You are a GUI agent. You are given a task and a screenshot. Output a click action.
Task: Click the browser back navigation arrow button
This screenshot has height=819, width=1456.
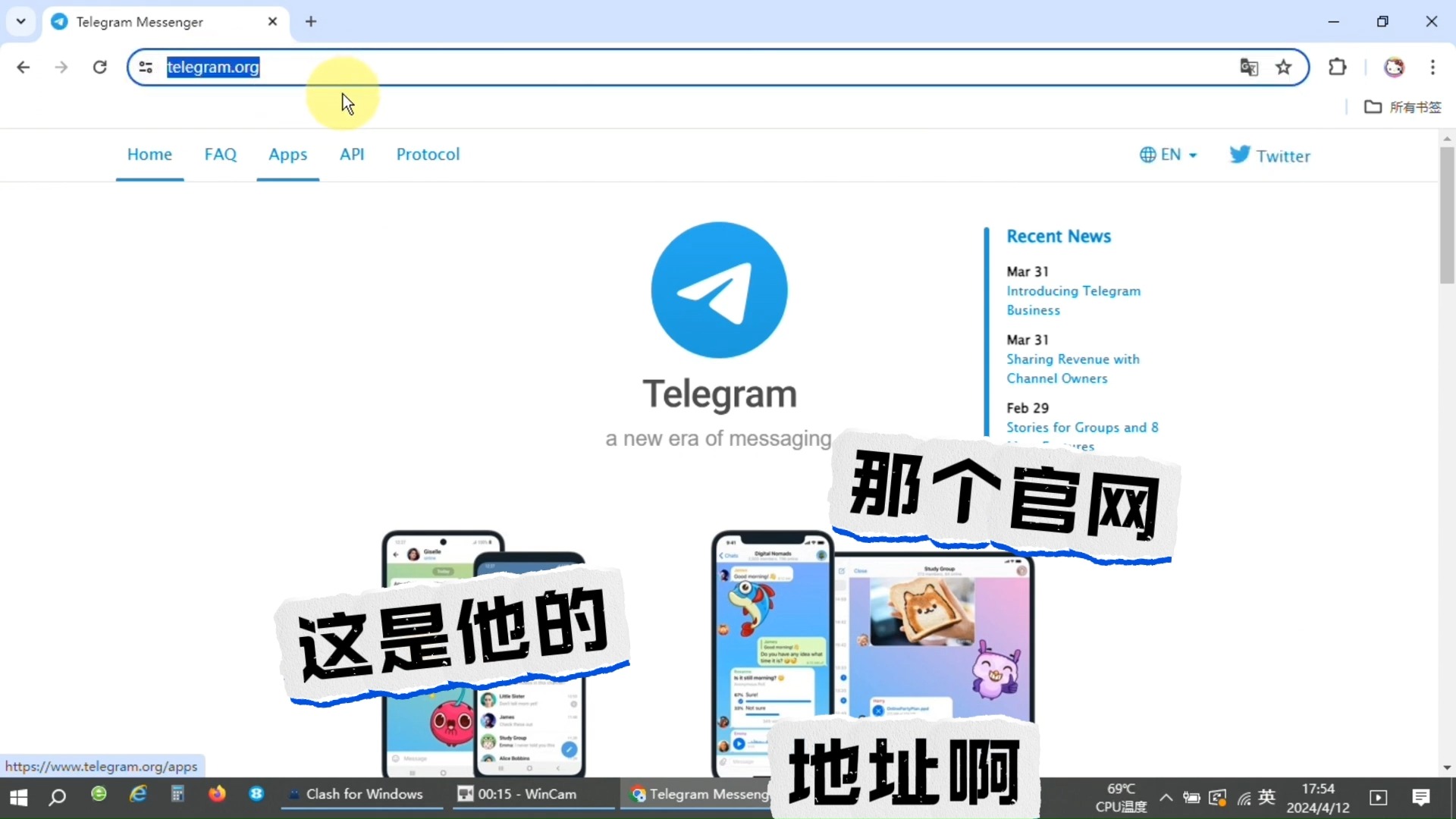pos(23,67)
